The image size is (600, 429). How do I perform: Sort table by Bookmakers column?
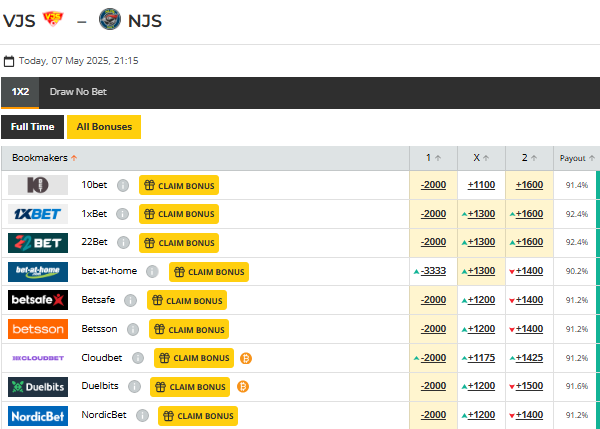click(44, 158)
